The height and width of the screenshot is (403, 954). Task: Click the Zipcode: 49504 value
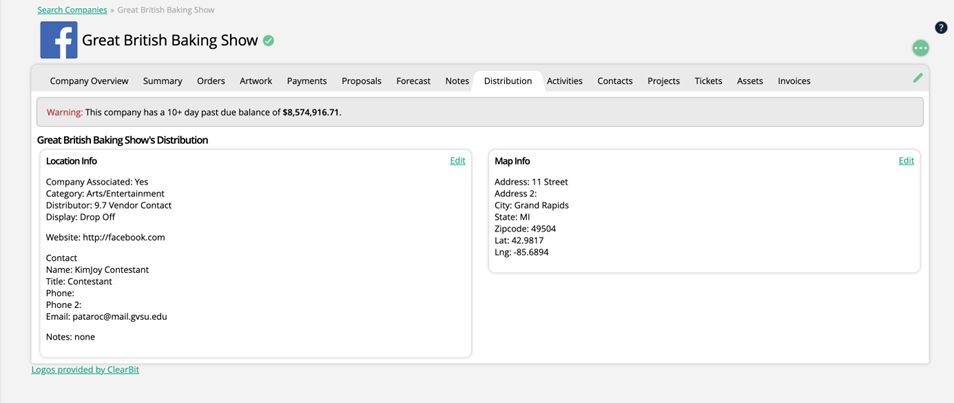click(x=543, y=229)
